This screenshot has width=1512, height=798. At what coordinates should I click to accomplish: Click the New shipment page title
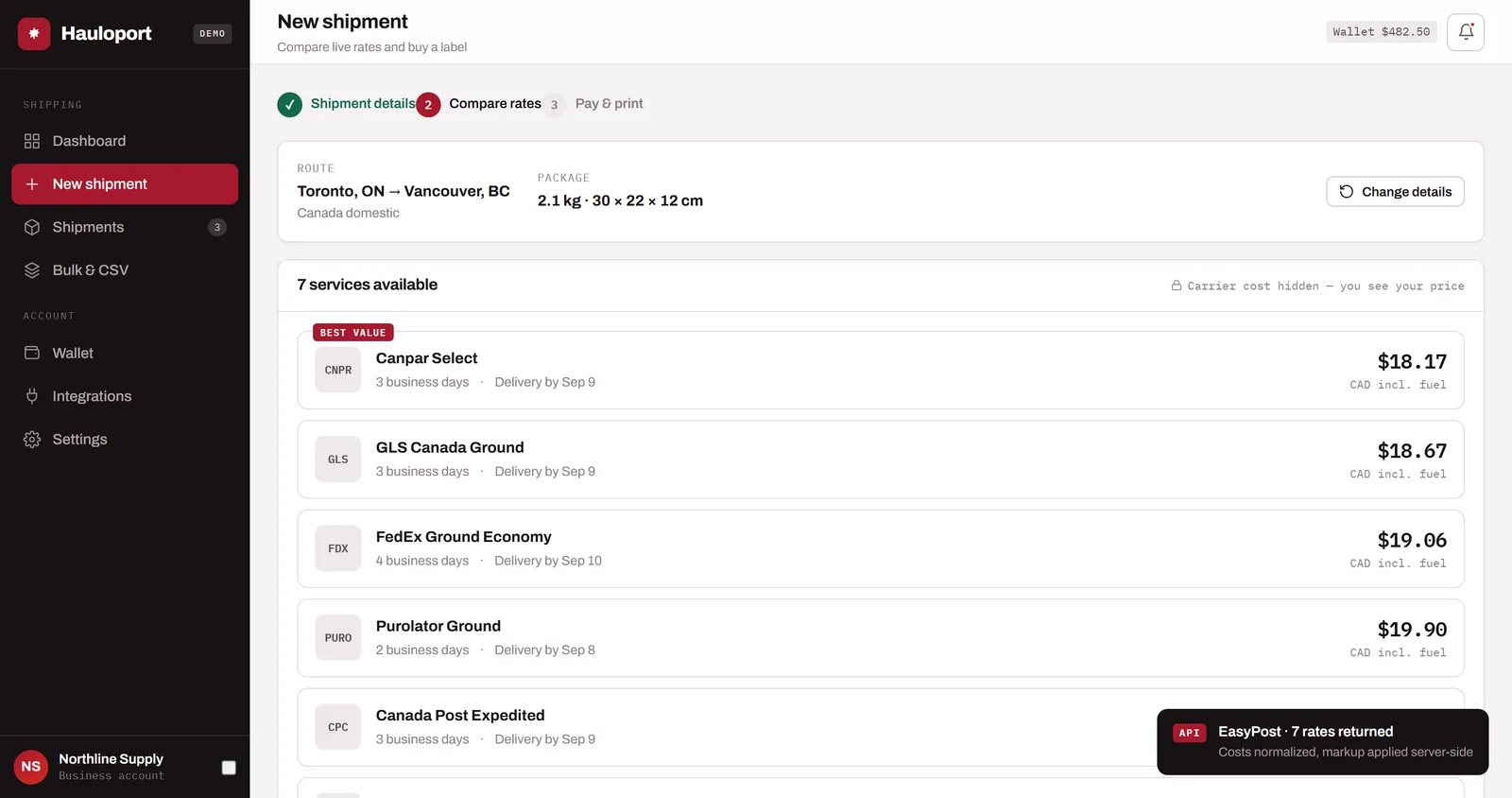(x=342, y=22)
